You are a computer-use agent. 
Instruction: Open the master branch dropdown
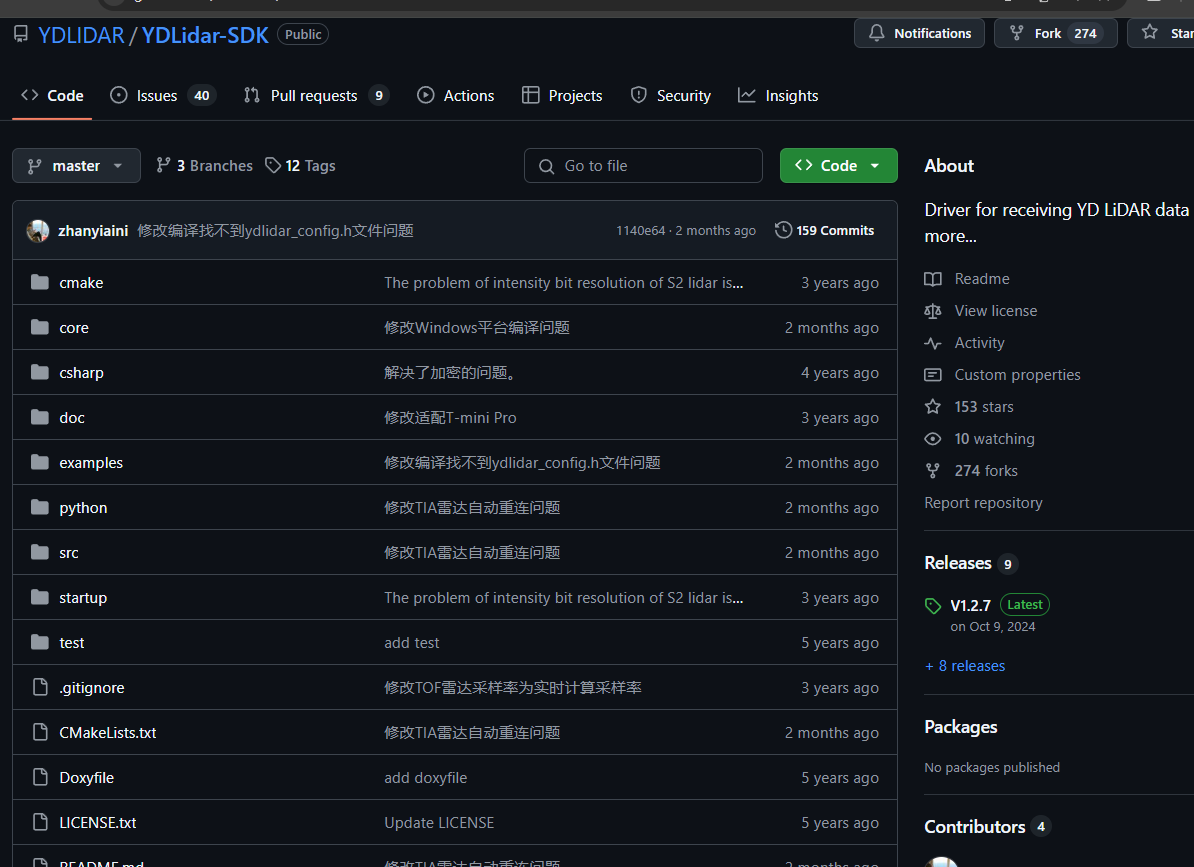76,165
